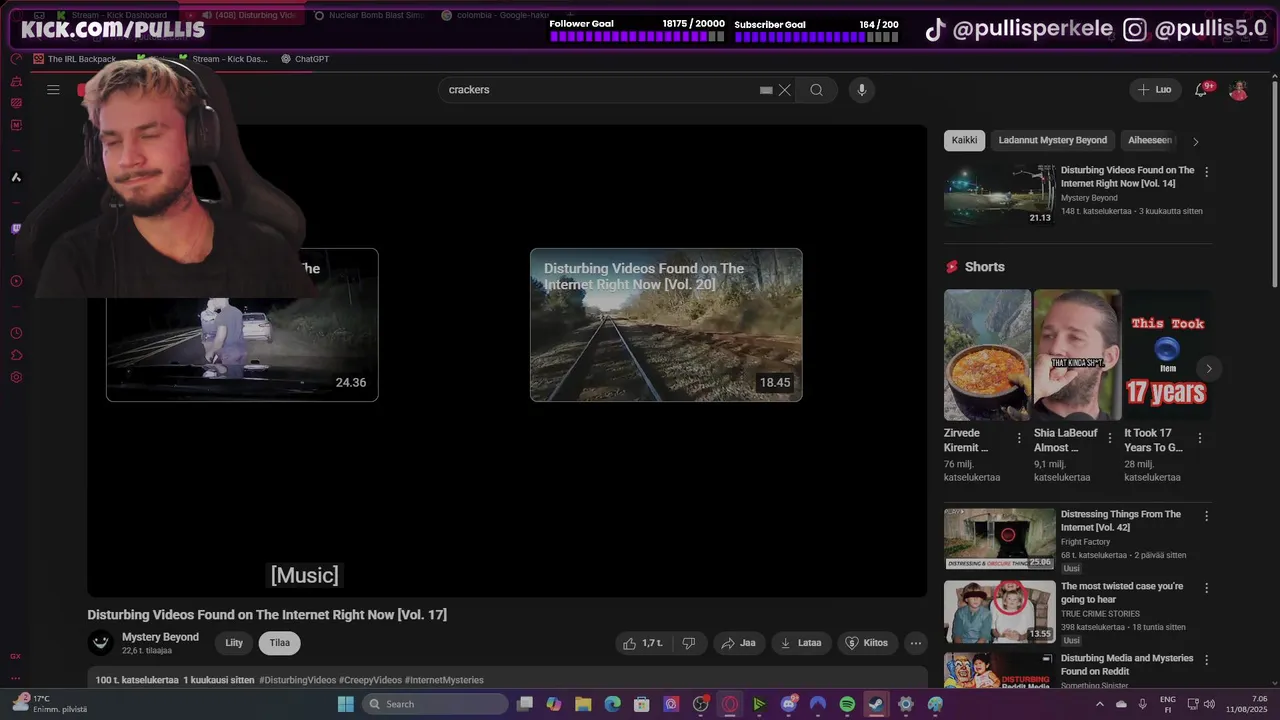Open Vol. 14 video thumbnail
This screenshot has width=1280, height=720.
tap(1000, 195)
